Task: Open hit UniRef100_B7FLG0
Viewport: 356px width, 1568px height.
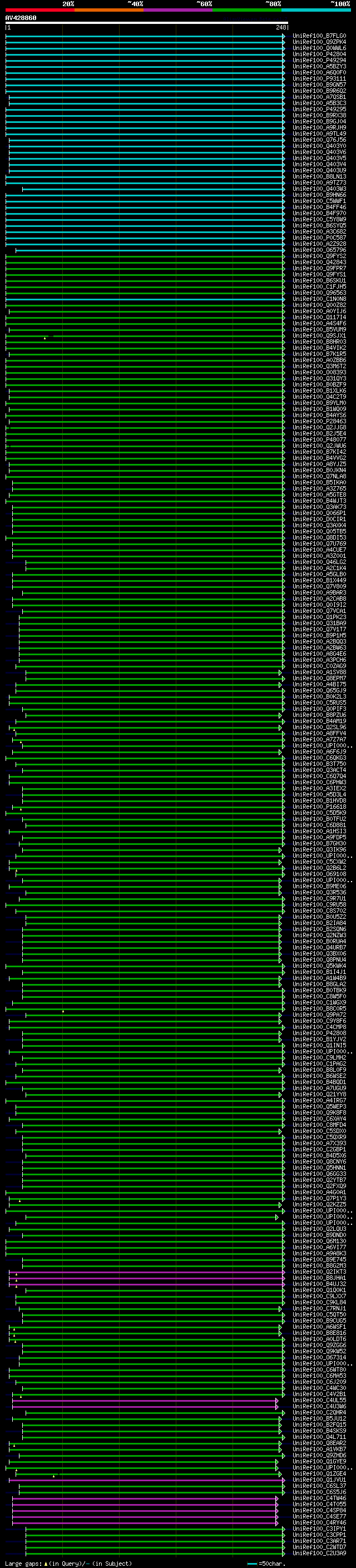Action: coord(319,36)
